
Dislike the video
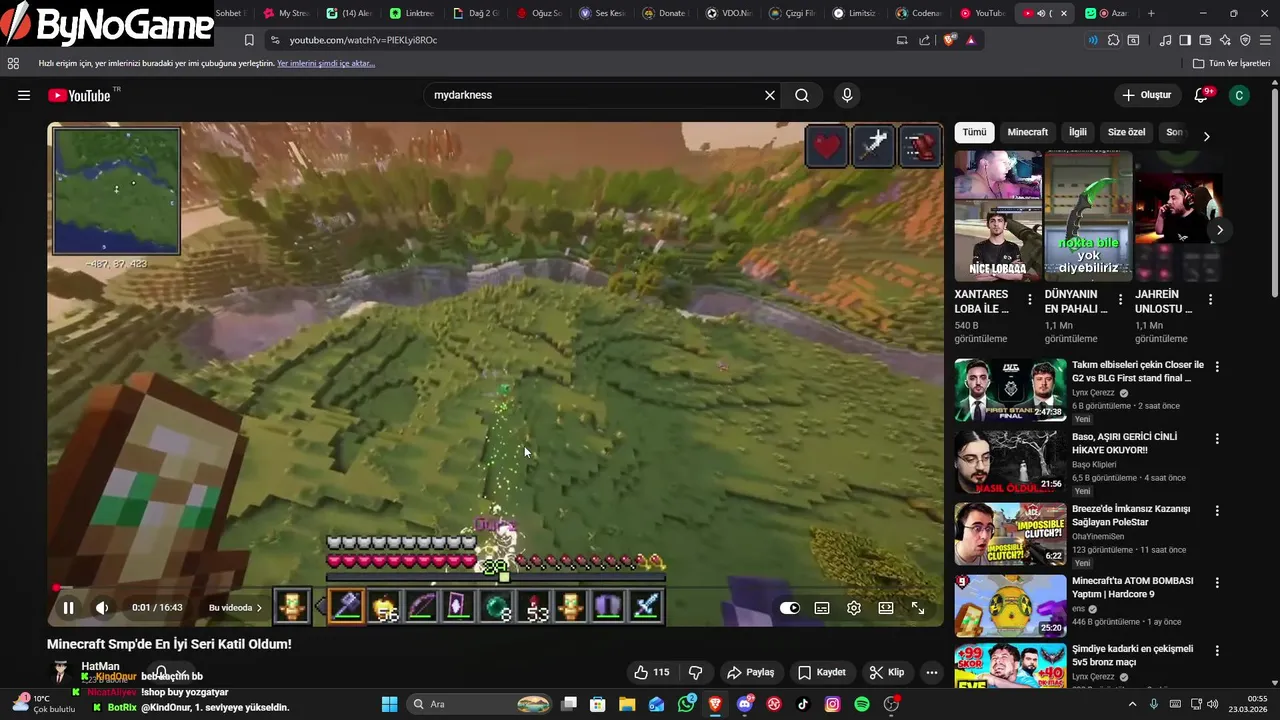coord(696,672)
